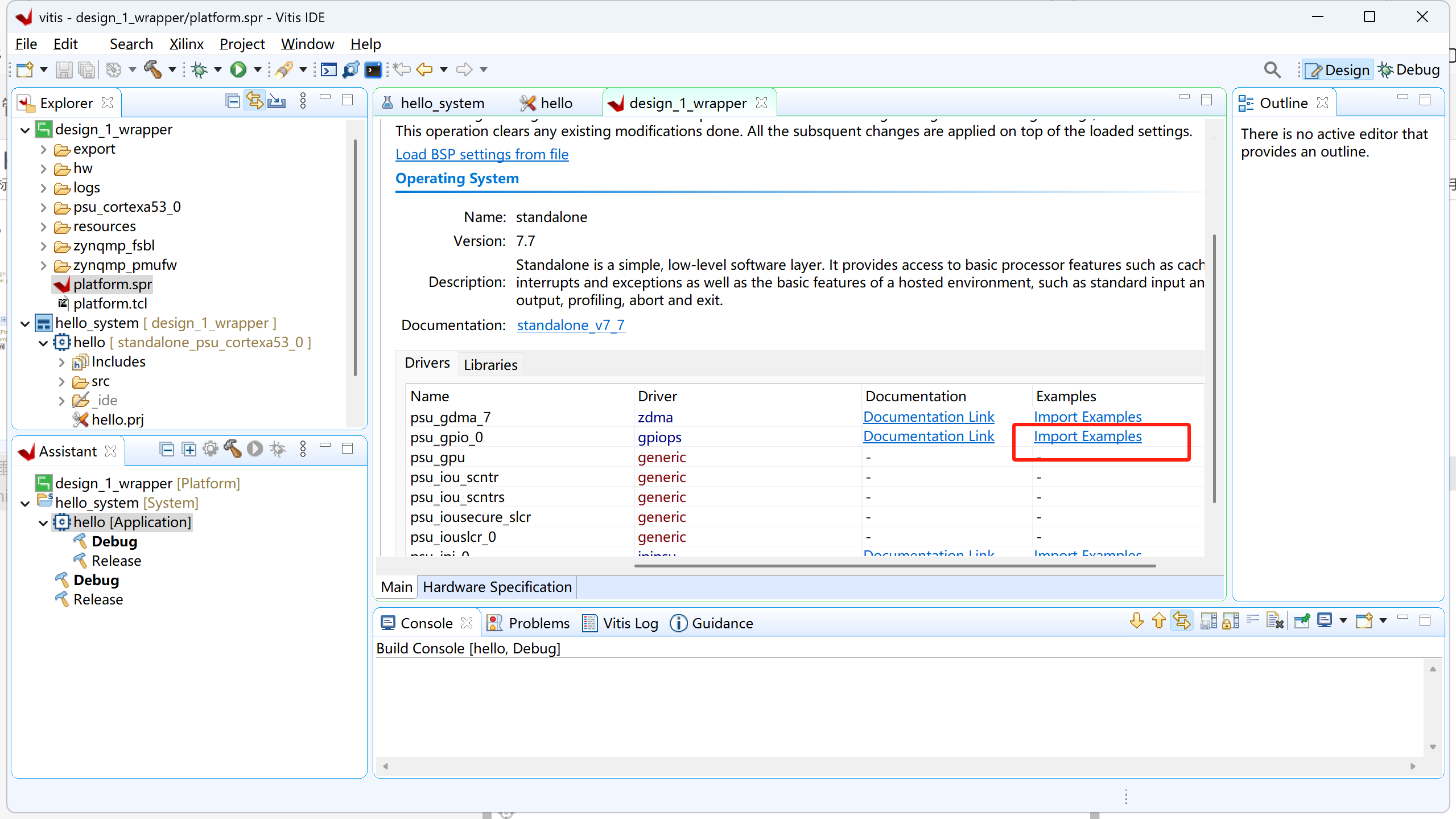Click the Pin Console icon
This screenshot has width=1456, height=819.
point(1302,621)
